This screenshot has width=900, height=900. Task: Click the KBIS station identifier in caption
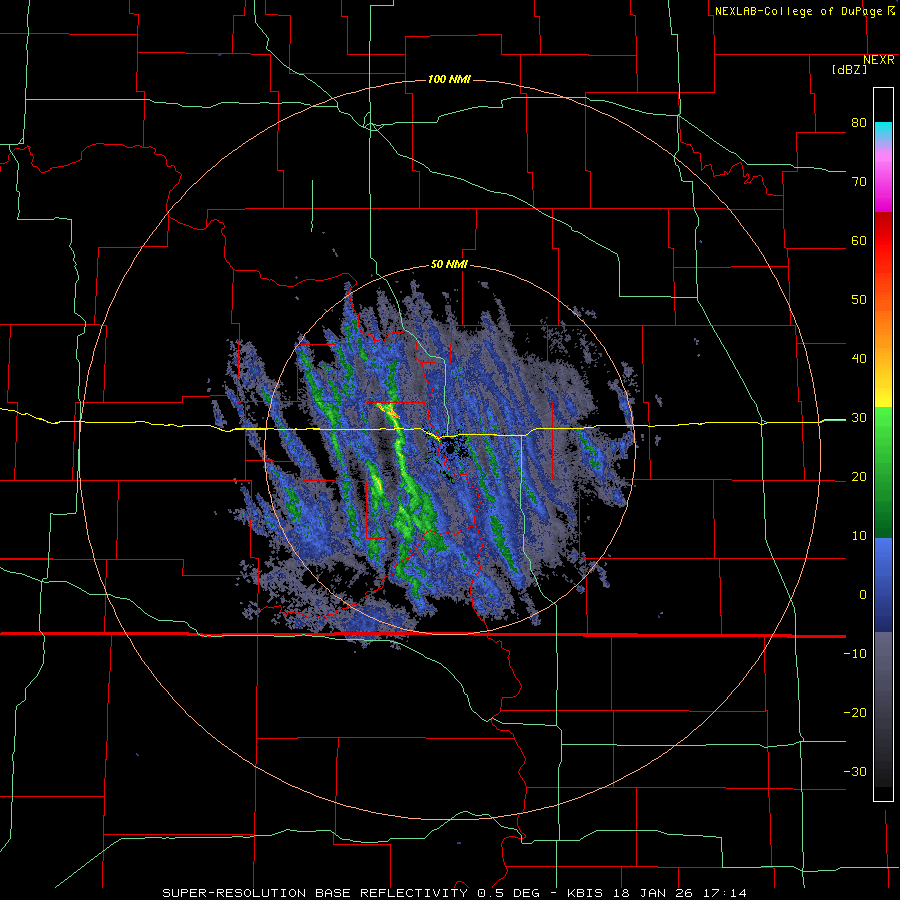point(584,893)
